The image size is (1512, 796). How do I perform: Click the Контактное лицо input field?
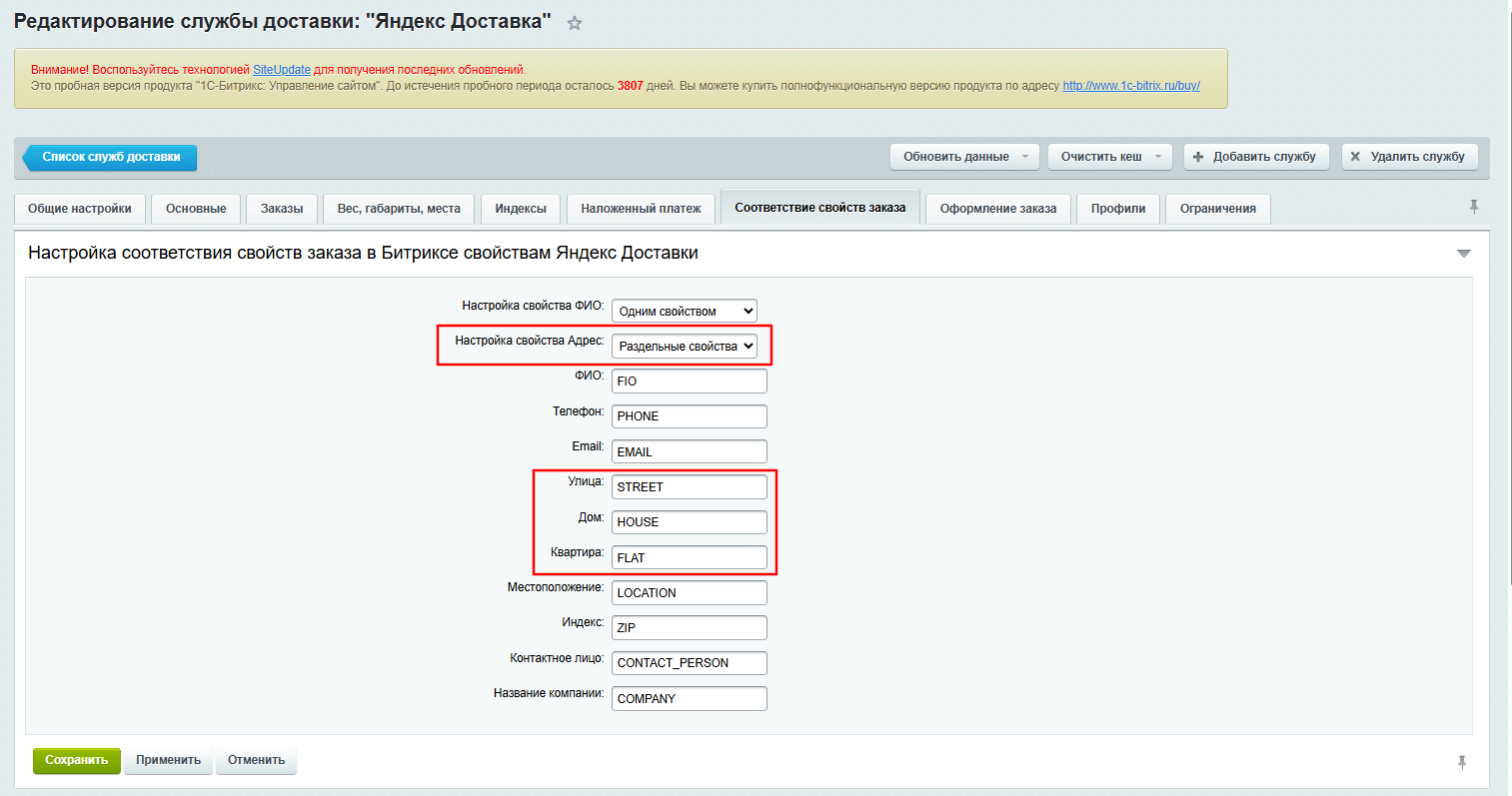(690, 663)
